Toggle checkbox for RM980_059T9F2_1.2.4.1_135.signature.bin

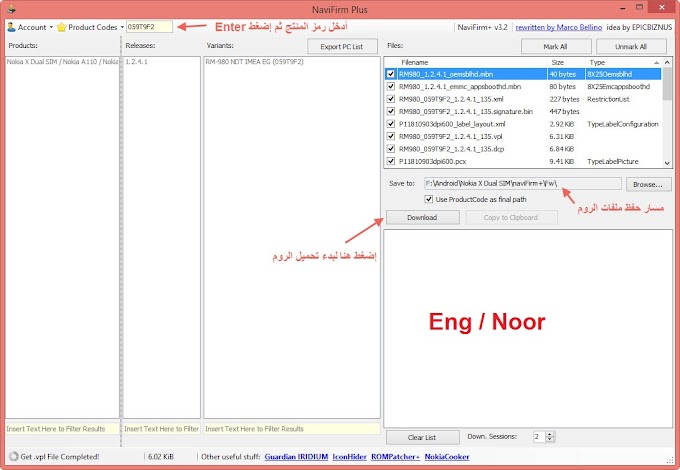click(x=391, y=111)
